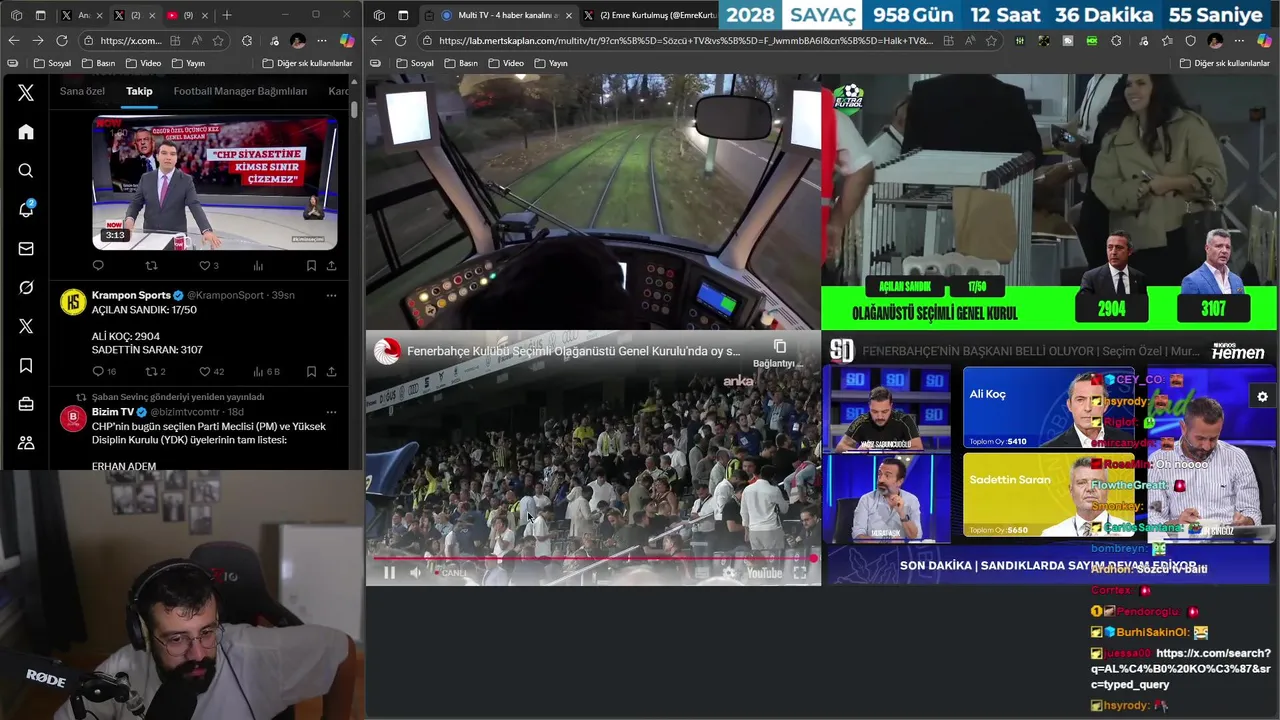Image resolution: width=1280 pixels, height=720 pixels.
Task: Reload the Multi TV page
Action: [400, 40]
